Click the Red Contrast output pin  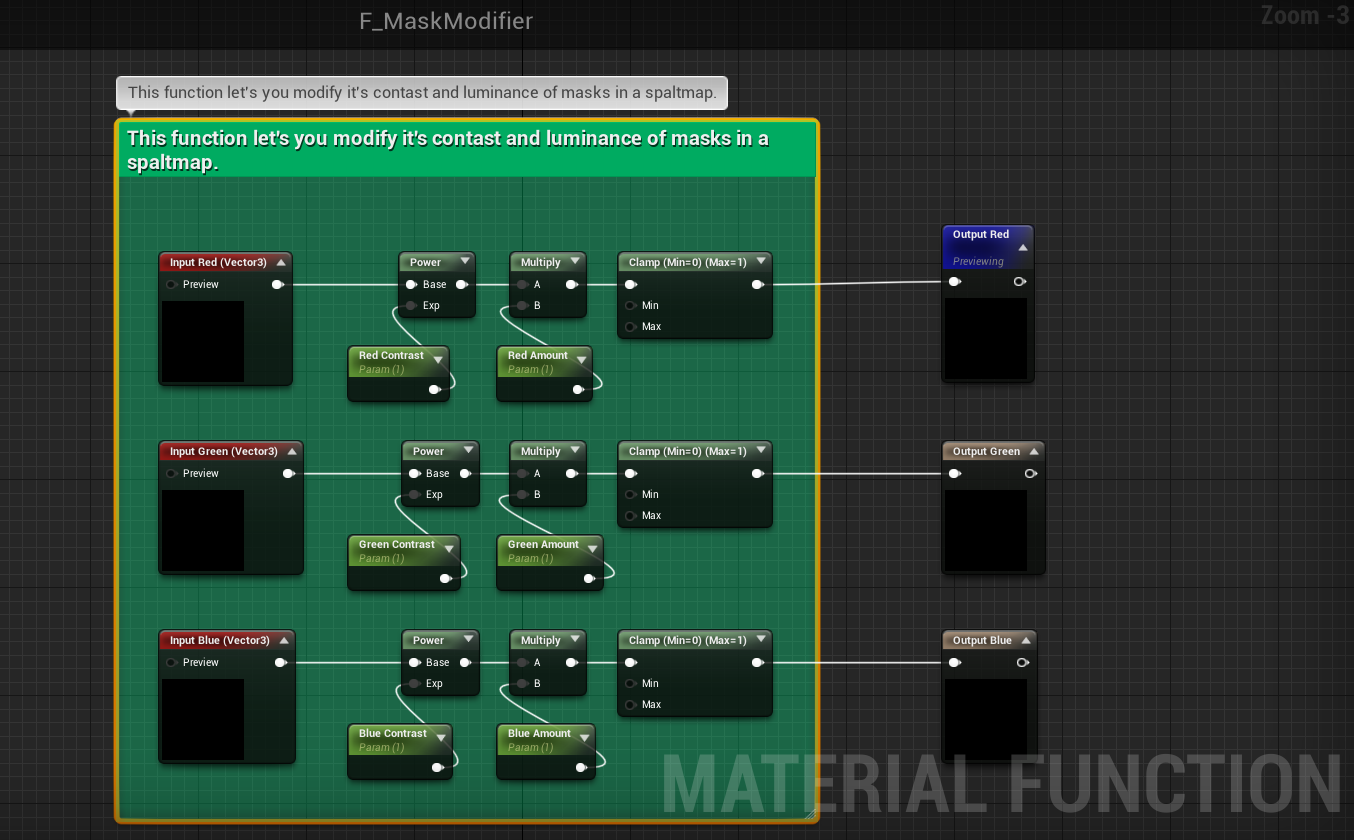pyautogui.click(x=435, y=390)
